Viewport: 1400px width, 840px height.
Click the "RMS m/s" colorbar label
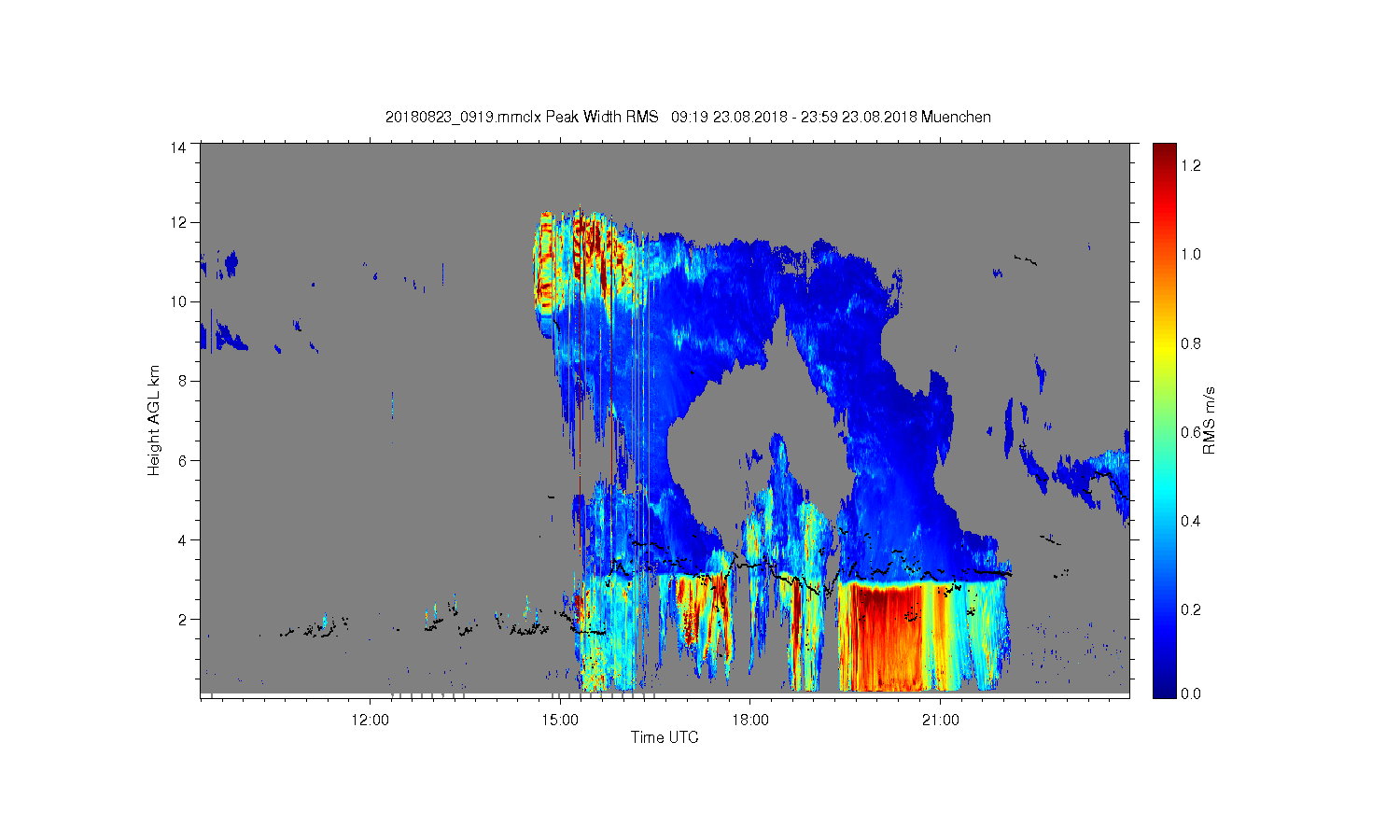[1209, 420]
